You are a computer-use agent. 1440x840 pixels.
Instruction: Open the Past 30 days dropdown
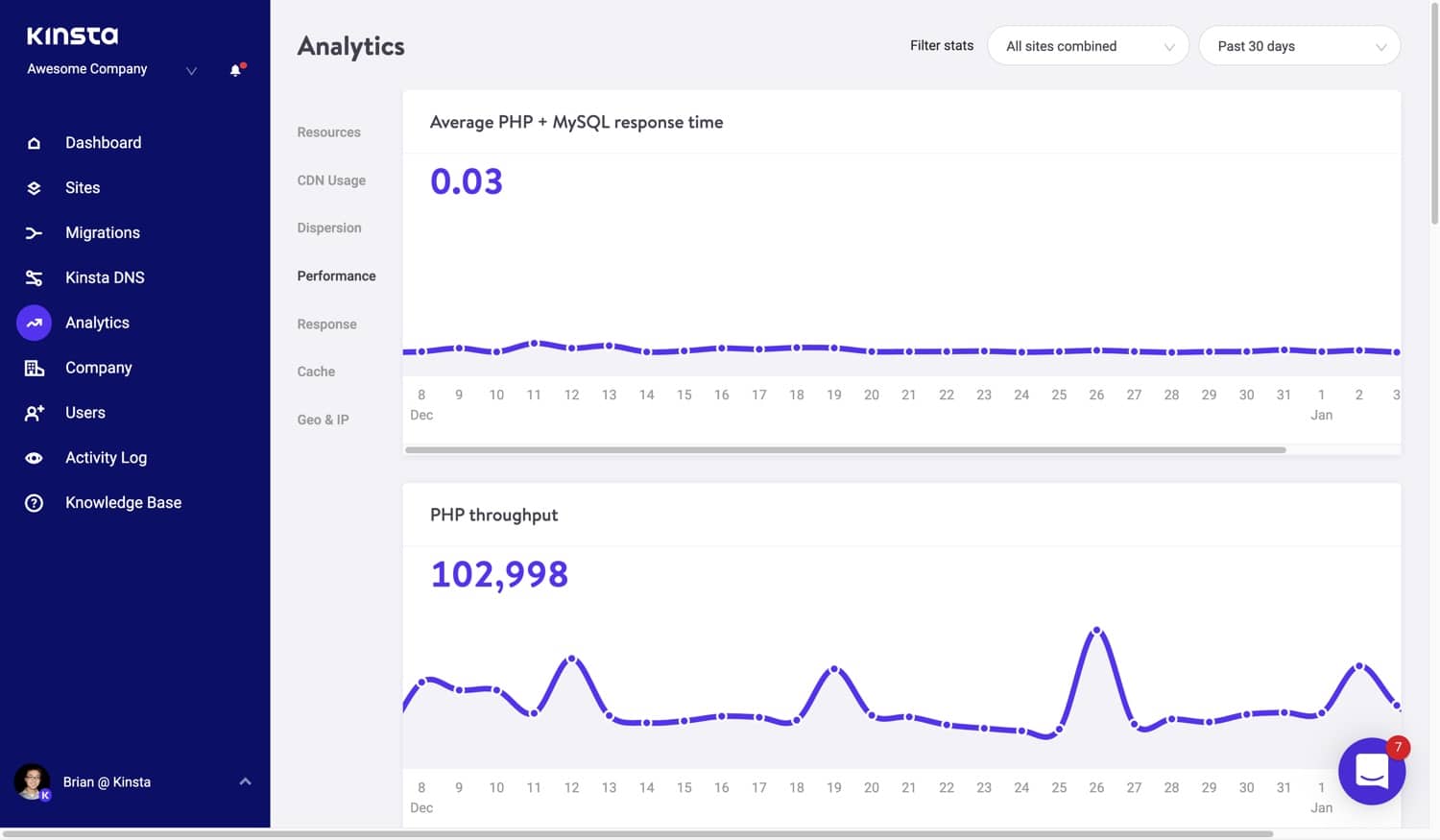(1299, 46)
